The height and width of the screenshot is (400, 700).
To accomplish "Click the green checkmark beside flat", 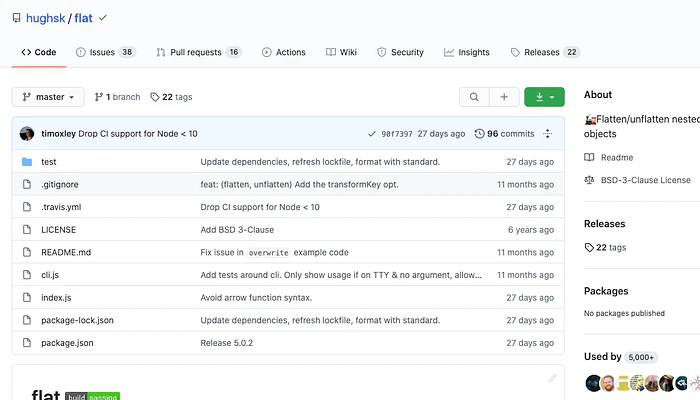I will (103, 18).
